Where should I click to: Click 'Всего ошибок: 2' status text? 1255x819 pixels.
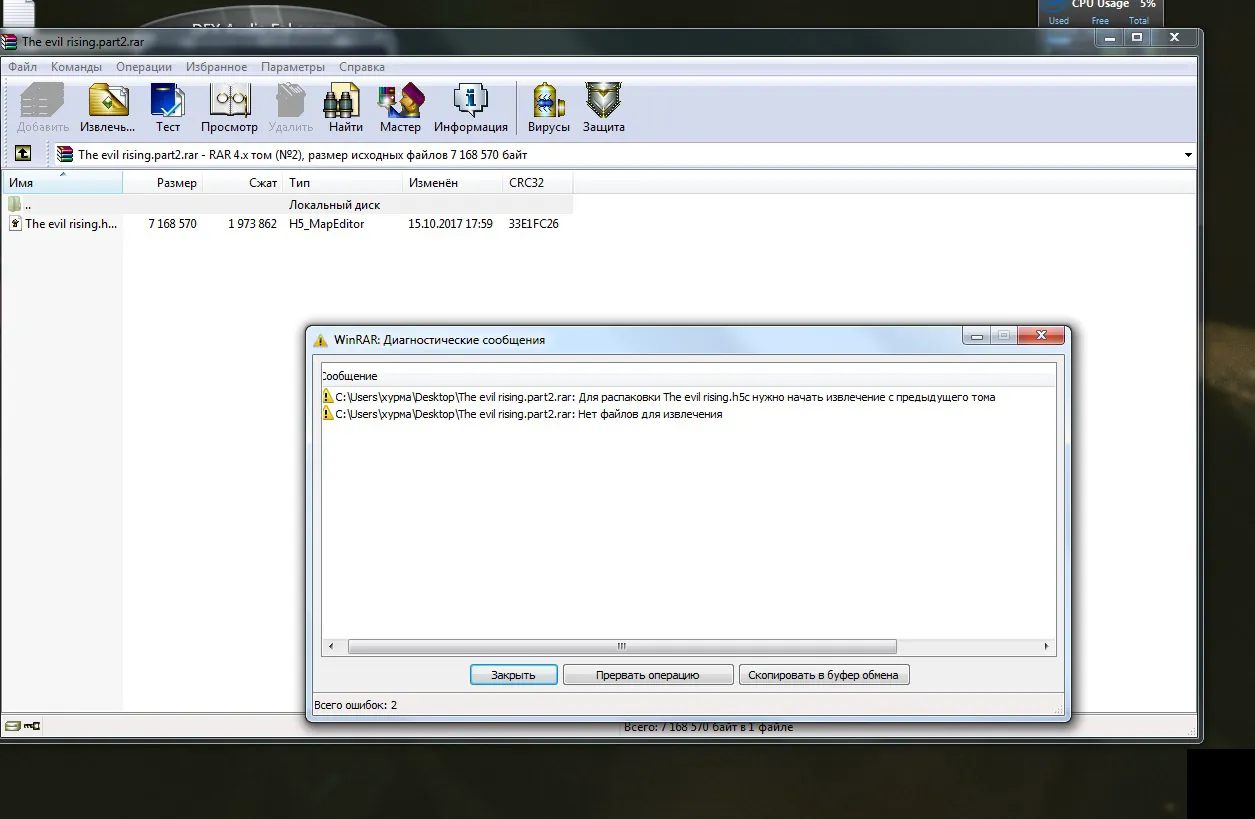click(x=356, y=705)
